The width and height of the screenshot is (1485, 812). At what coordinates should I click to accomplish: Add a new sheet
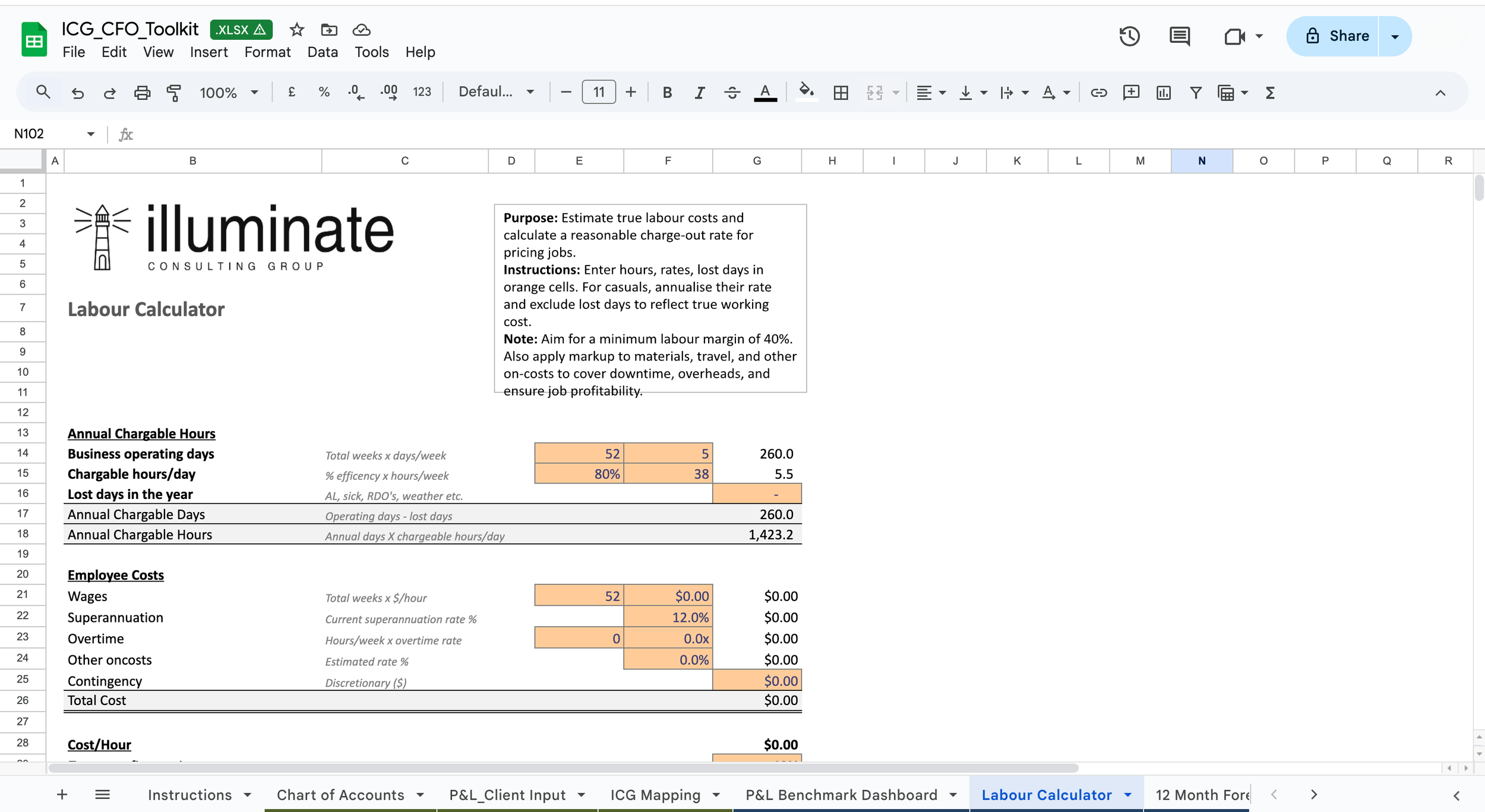pyautogui.click(x=62, y=794)
